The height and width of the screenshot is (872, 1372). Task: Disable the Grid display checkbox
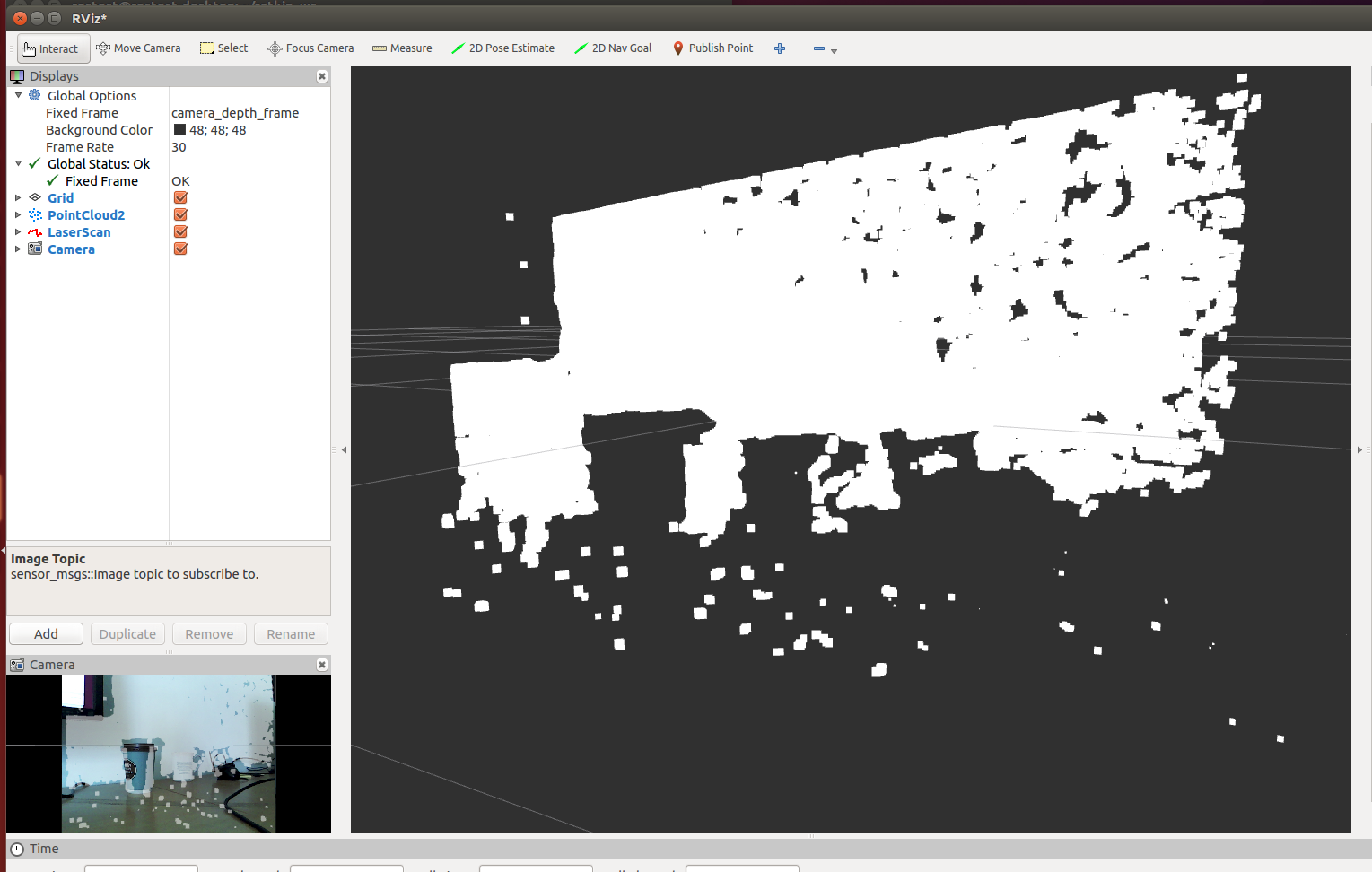pos(180,198)
